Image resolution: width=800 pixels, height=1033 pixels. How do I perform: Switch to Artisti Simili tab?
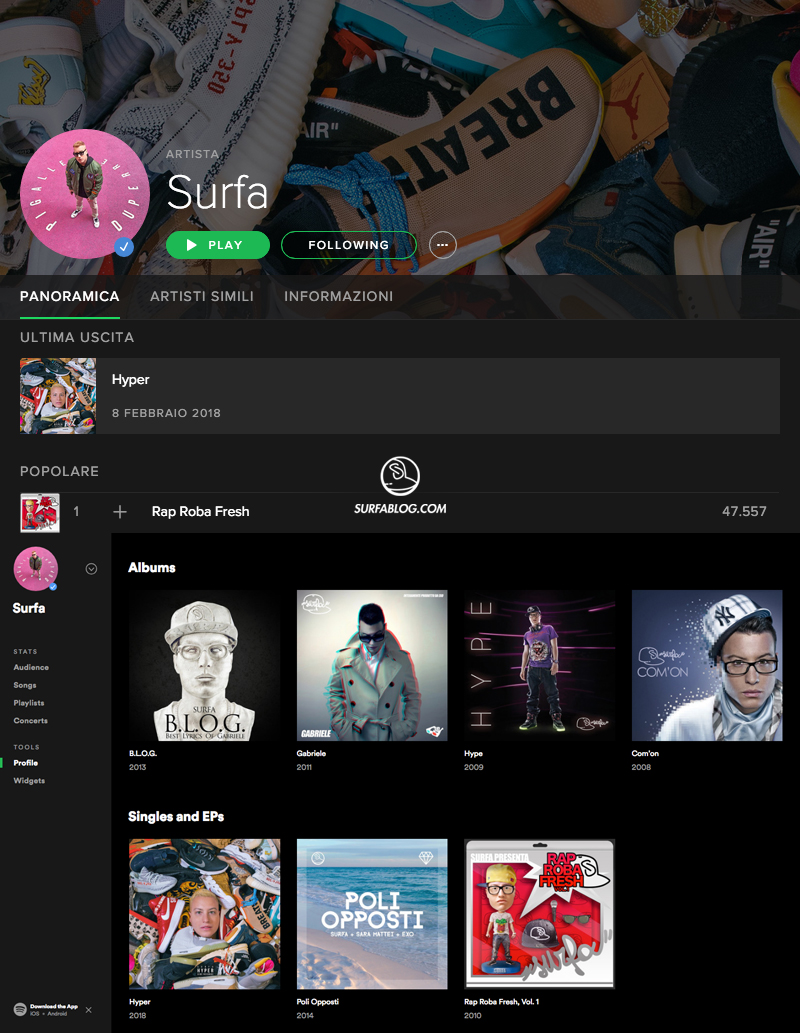[x=201, y=297]
